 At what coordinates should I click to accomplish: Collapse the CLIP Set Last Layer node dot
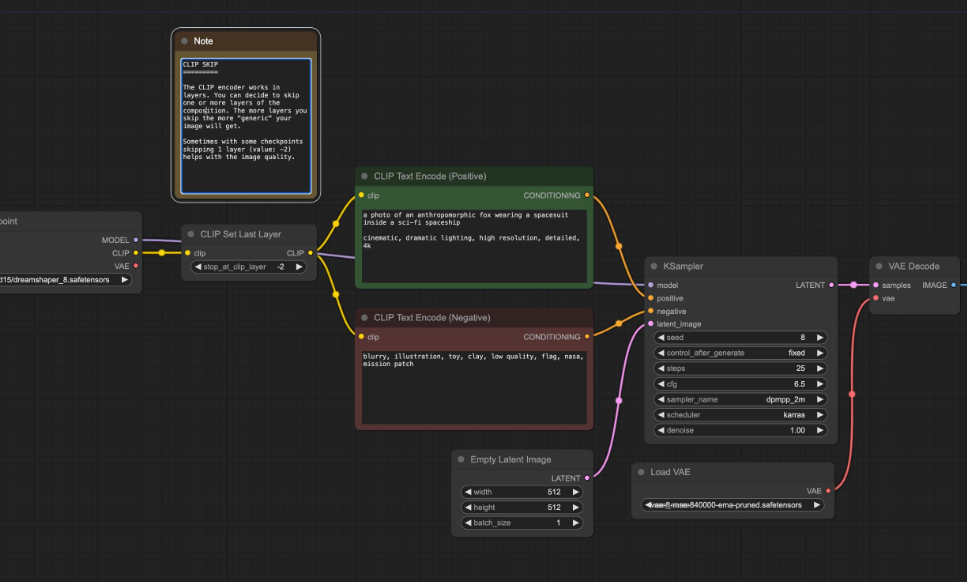pos(191,234)
